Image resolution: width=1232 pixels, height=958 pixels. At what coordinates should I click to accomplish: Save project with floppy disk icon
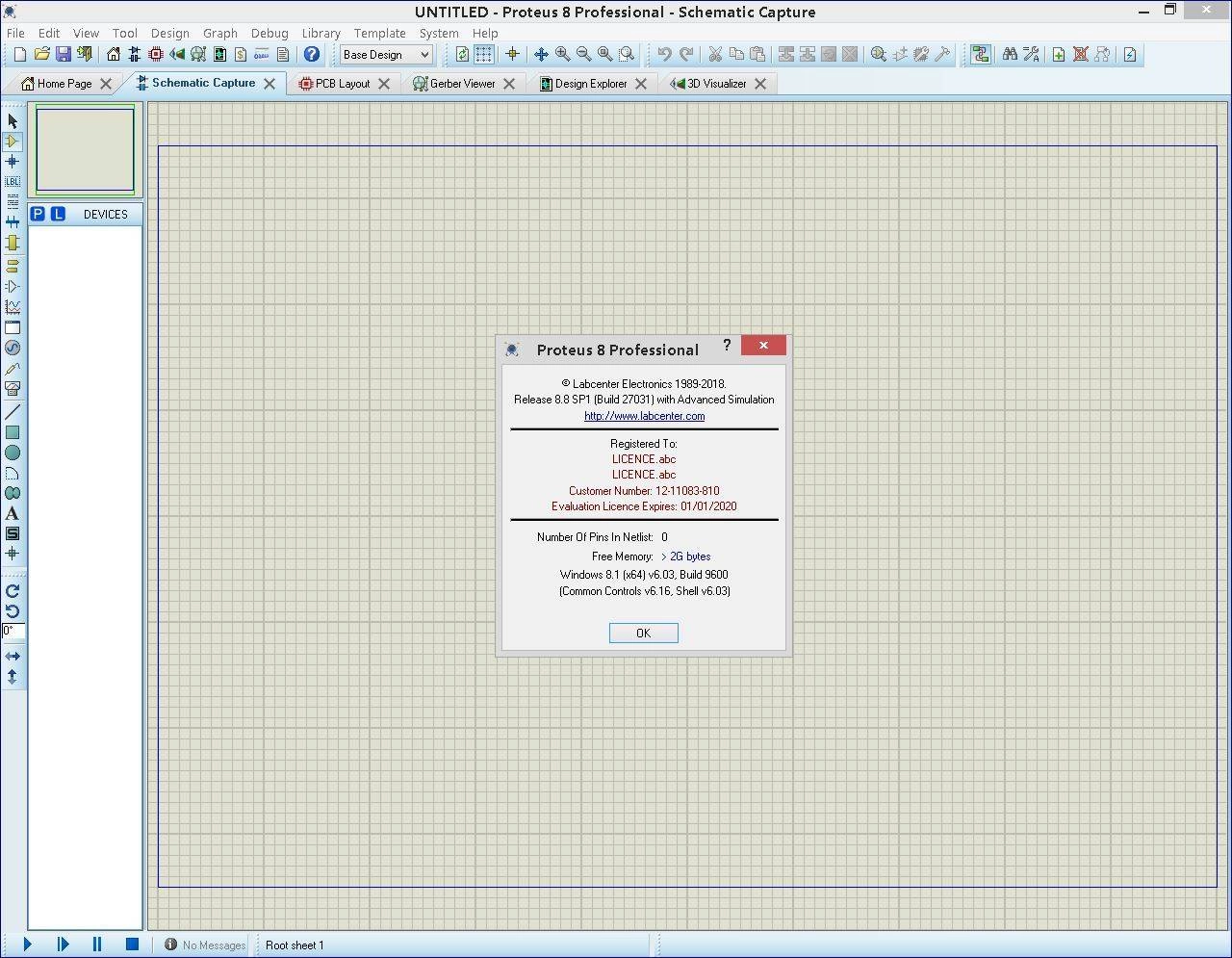[x=63, y=55]
